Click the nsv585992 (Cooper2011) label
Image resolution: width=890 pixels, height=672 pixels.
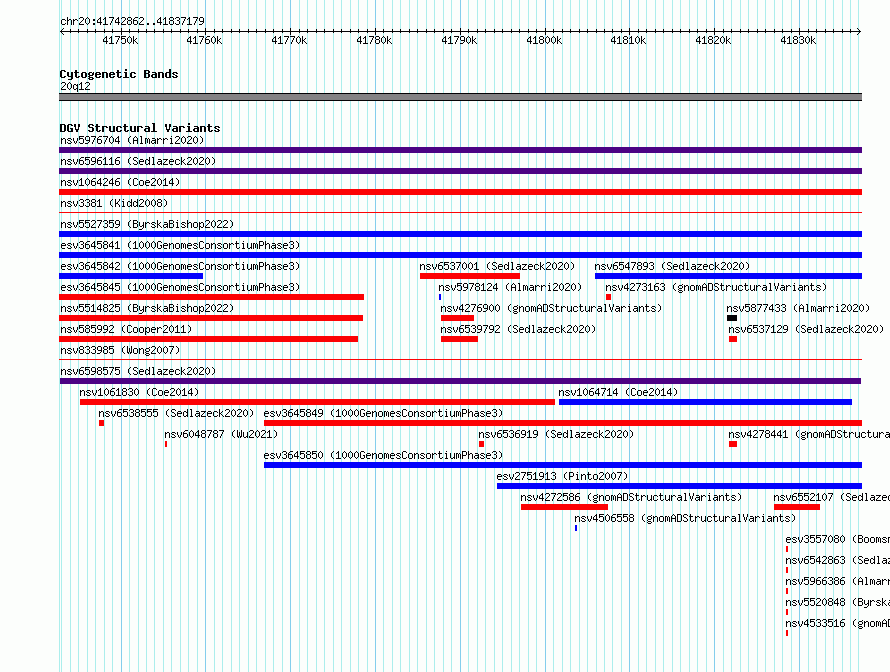click(126, 329)
